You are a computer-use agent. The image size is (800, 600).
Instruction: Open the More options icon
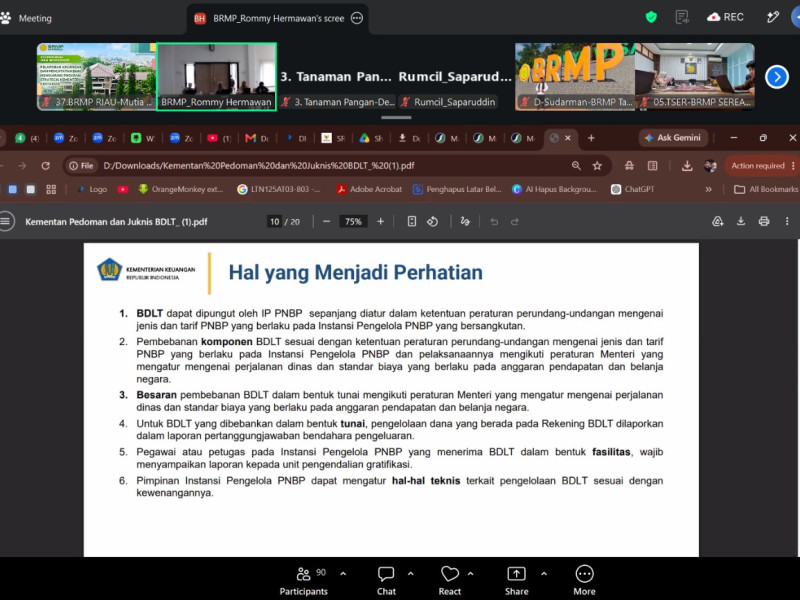point(584,574)
